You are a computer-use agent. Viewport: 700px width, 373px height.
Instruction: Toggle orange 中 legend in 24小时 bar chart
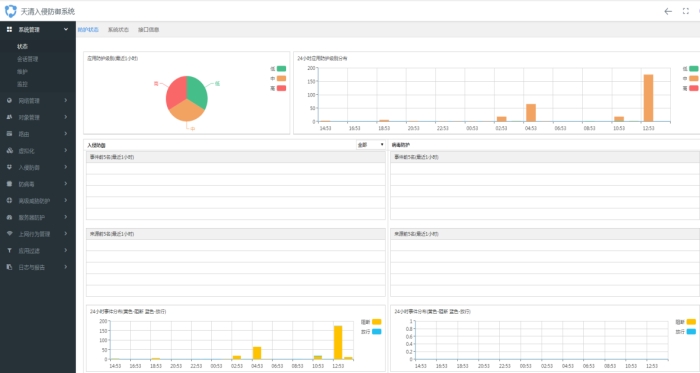tap(693, 78)
